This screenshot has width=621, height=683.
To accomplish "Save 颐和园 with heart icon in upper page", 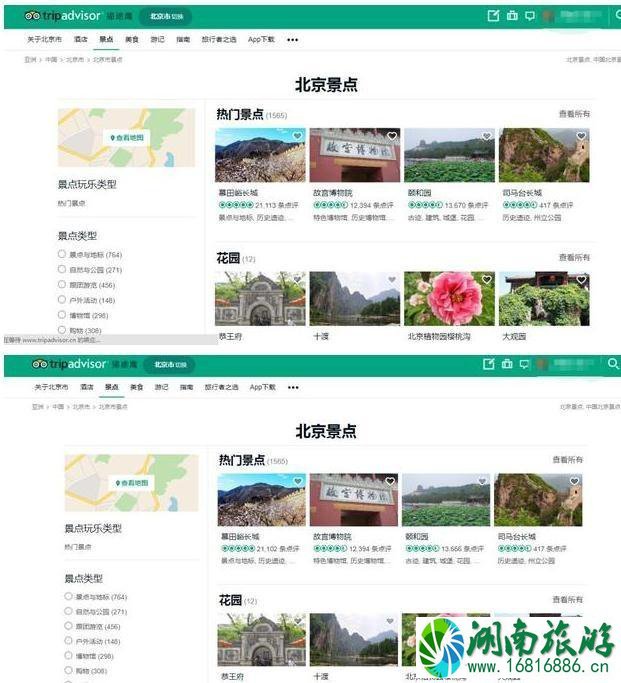I will click(486, 136).
